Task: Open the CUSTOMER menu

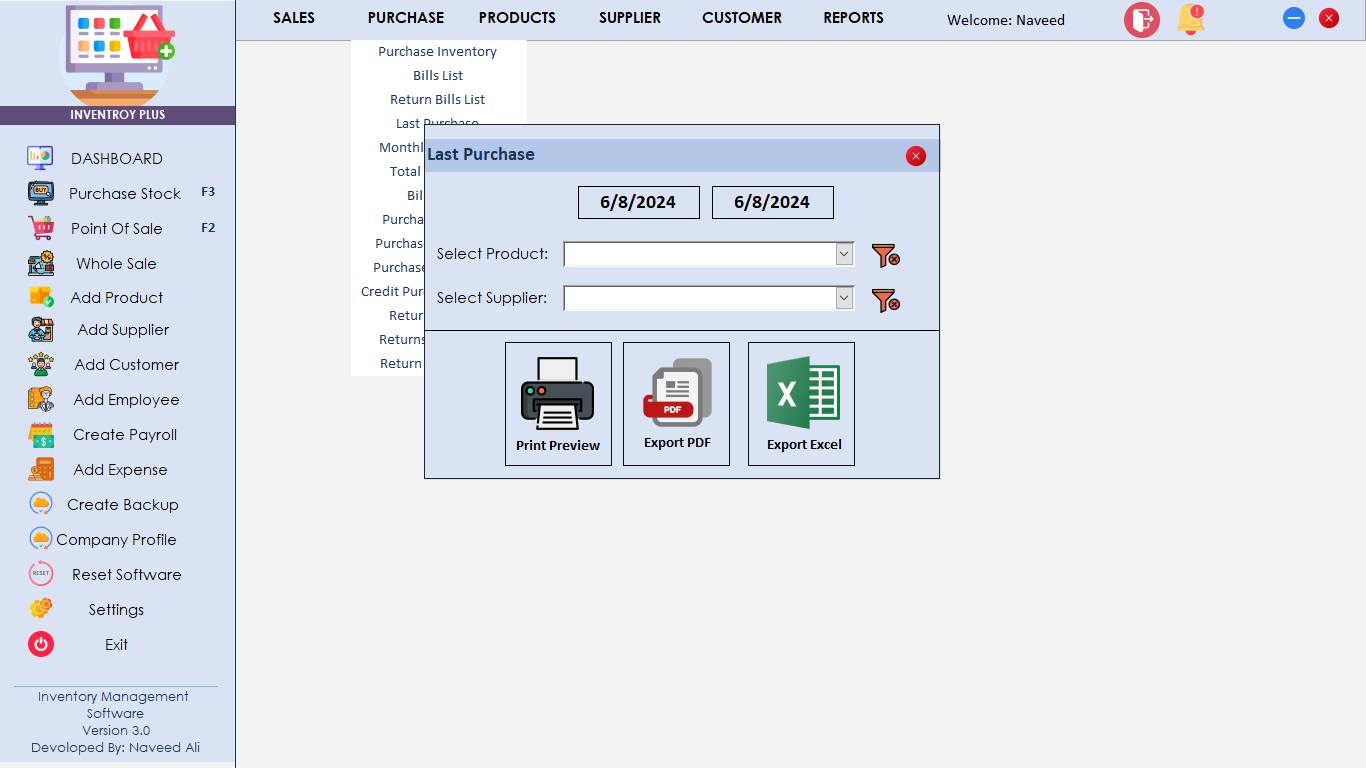Action: (x=742, y=18)
